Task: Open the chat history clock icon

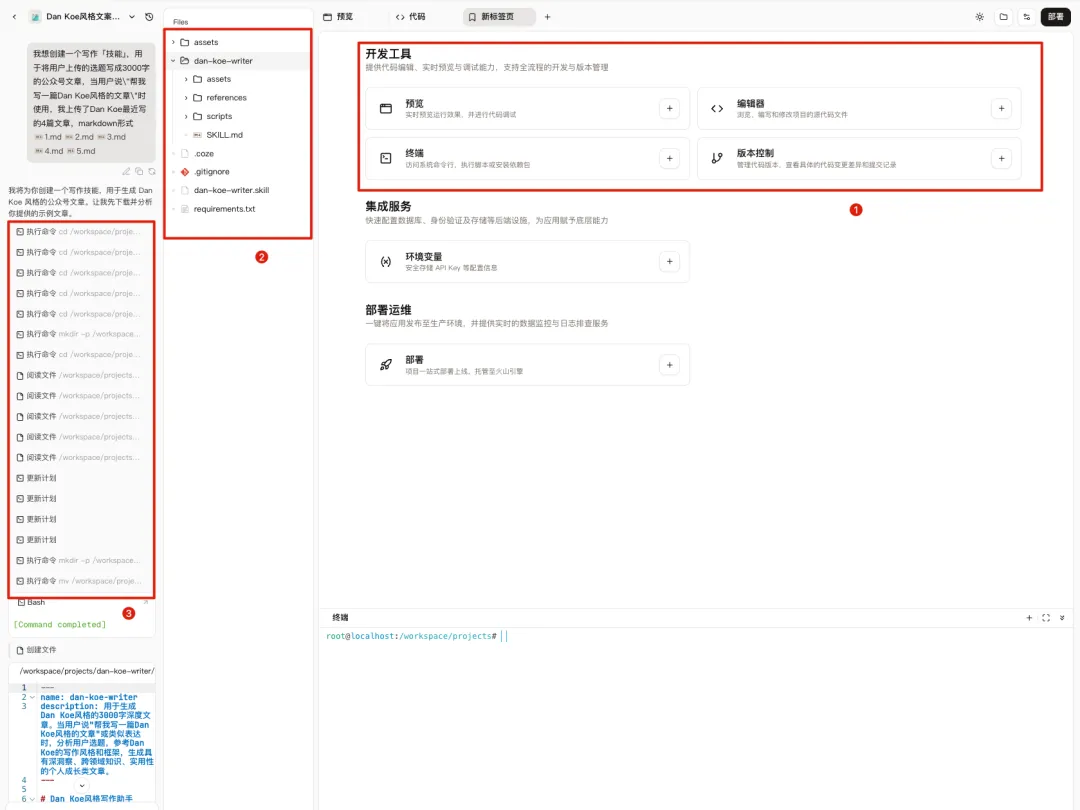Action: (149, 17)
